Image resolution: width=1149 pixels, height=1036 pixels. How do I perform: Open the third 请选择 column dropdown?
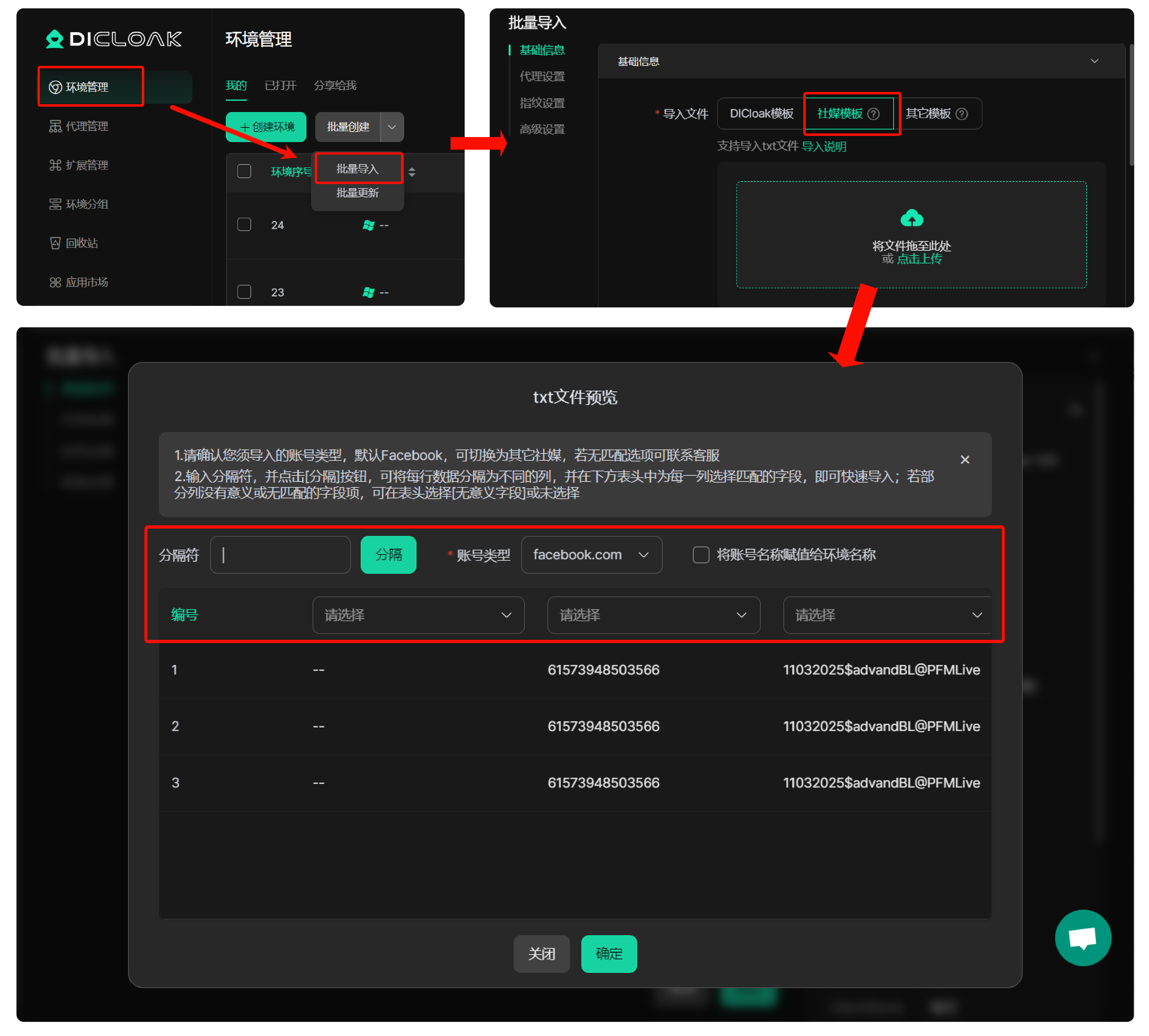point(887,615)
